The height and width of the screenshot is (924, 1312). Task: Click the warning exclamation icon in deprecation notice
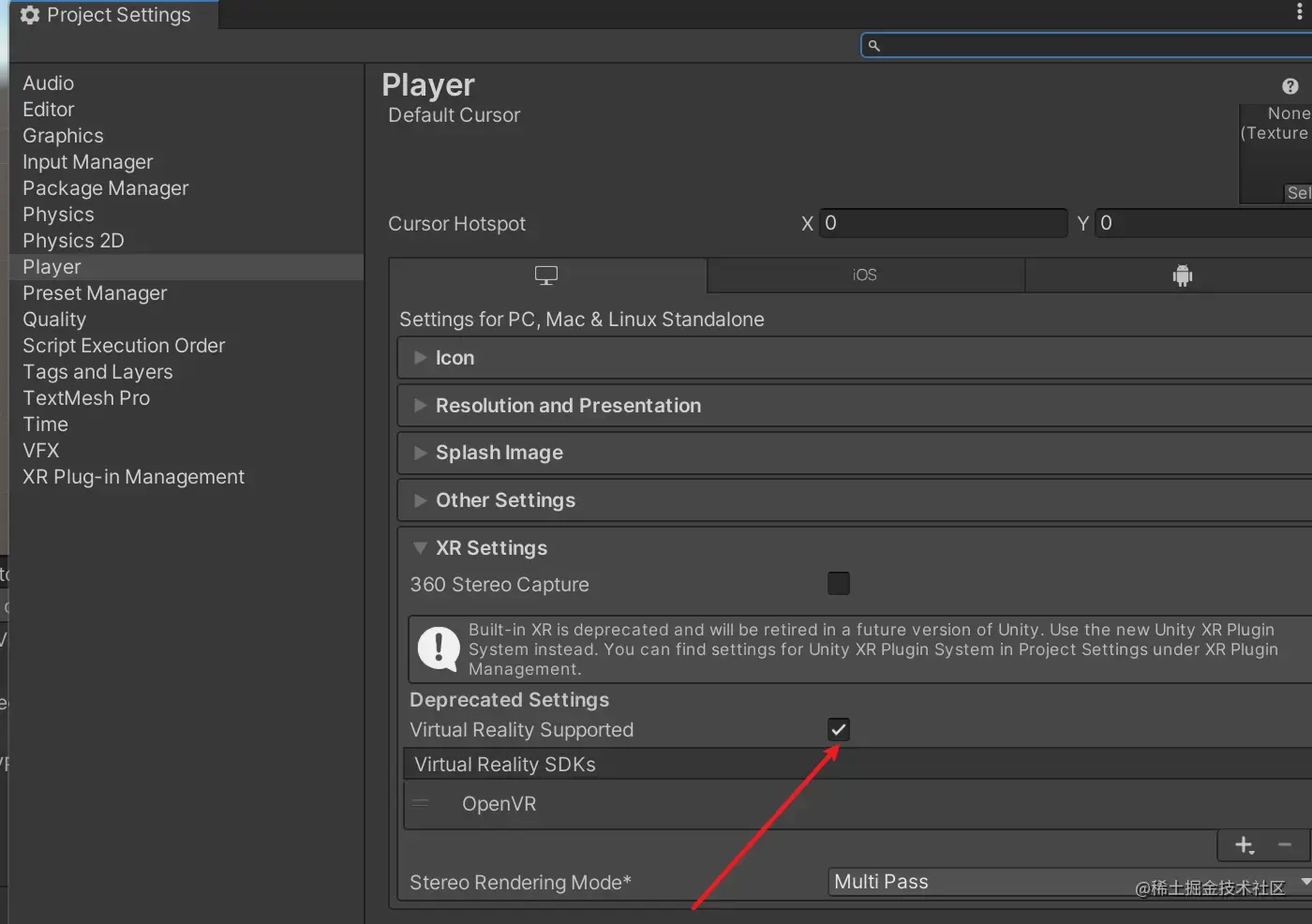tap(438, 648)
